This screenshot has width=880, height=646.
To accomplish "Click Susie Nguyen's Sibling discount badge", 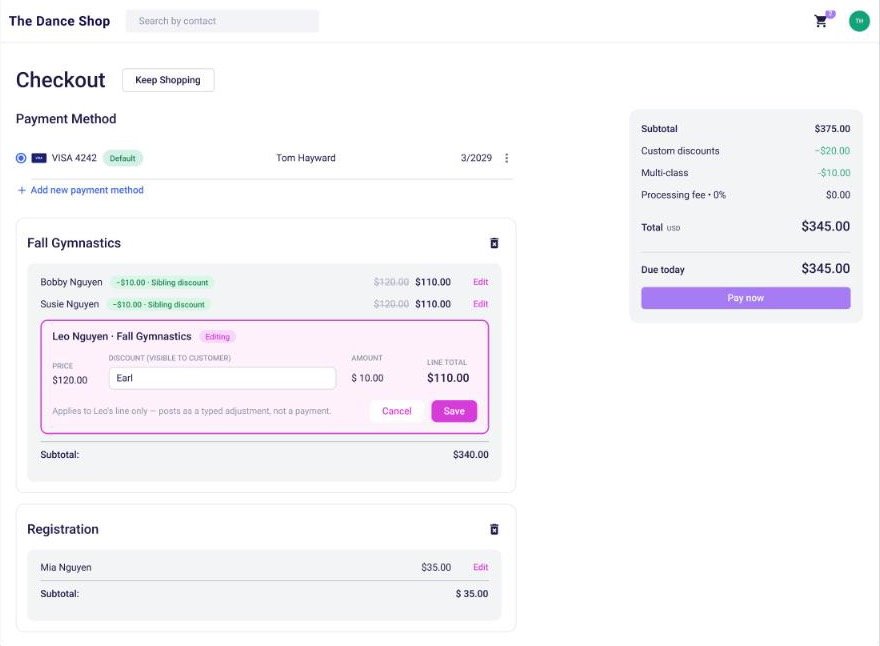I will click(x=159, y=304).
